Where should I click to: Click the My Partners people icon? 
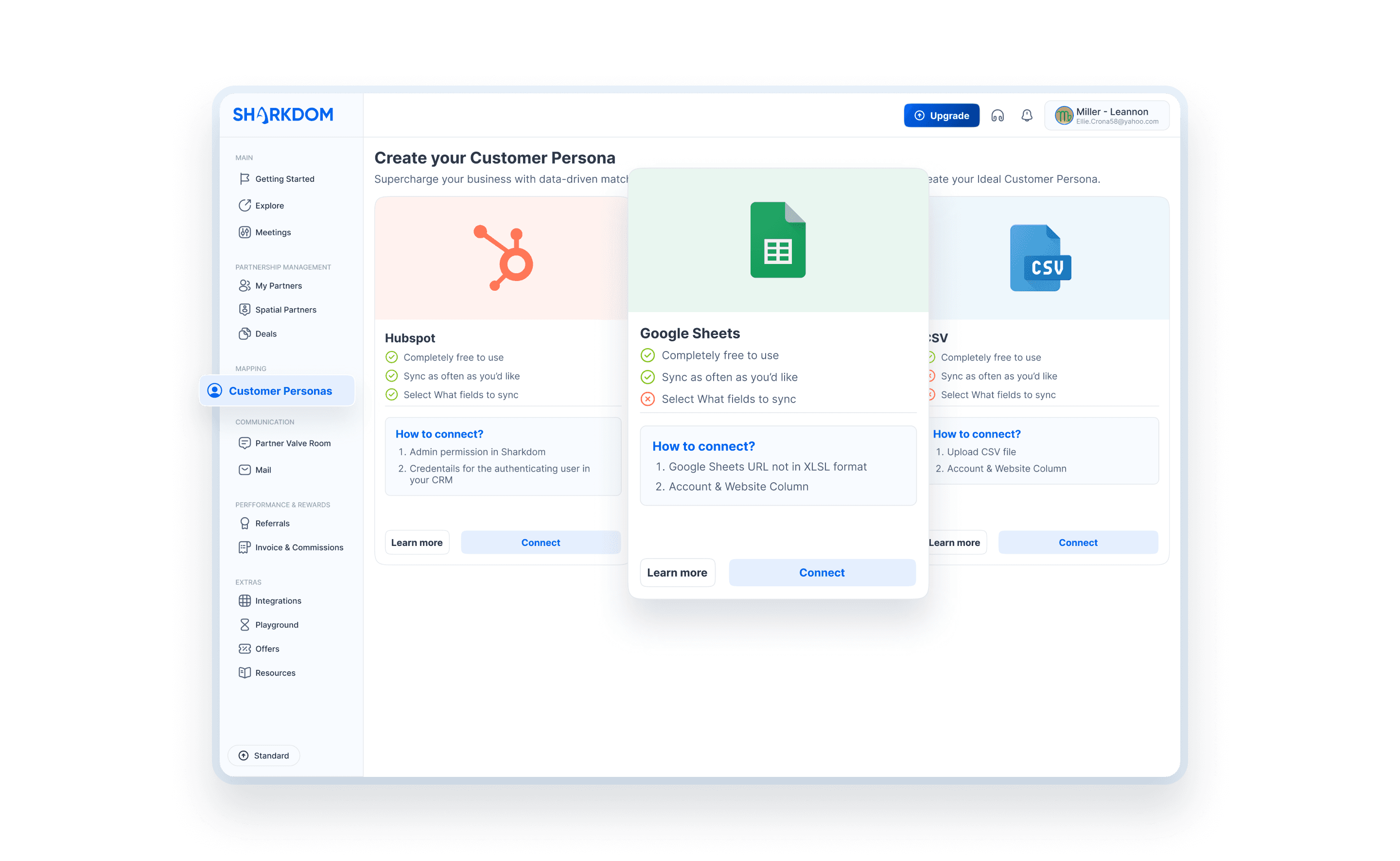click(245, 286)
